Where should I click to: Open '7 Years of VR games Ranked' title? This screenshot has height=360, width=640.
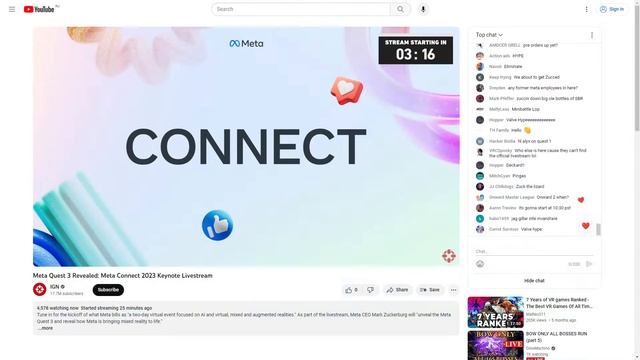pyautogui.click(x=559, y=303)
